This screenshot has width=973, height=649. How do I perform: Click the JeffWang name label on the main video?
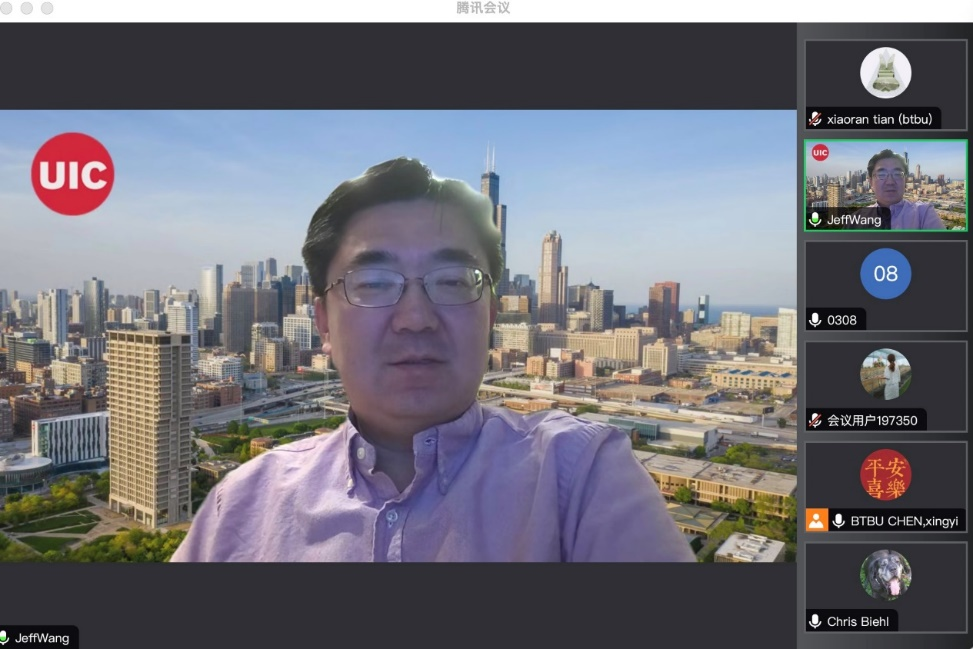pyautogui.click(x=42, y=638)
